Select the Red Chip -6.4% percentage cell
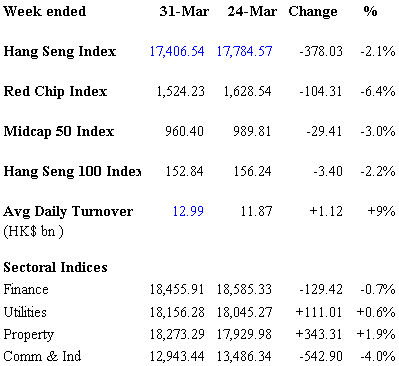This screenshot has height=366, width=399. click(x=378, y=91)
